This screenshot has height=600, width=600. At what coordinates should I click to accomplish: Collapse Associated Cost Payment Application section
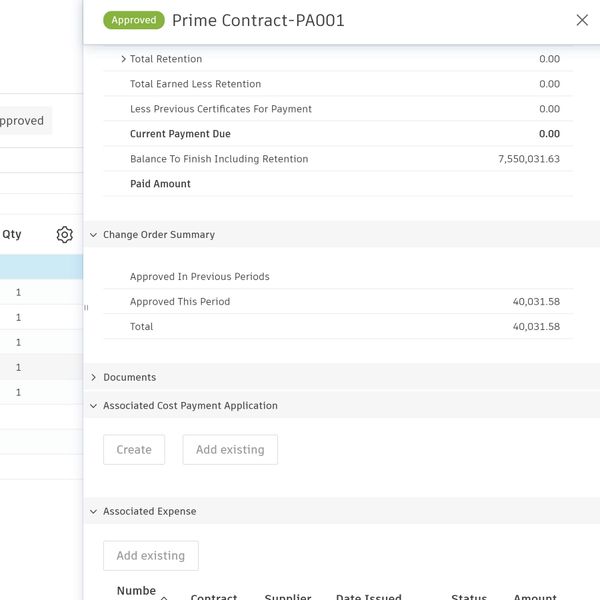coord(93,406)
